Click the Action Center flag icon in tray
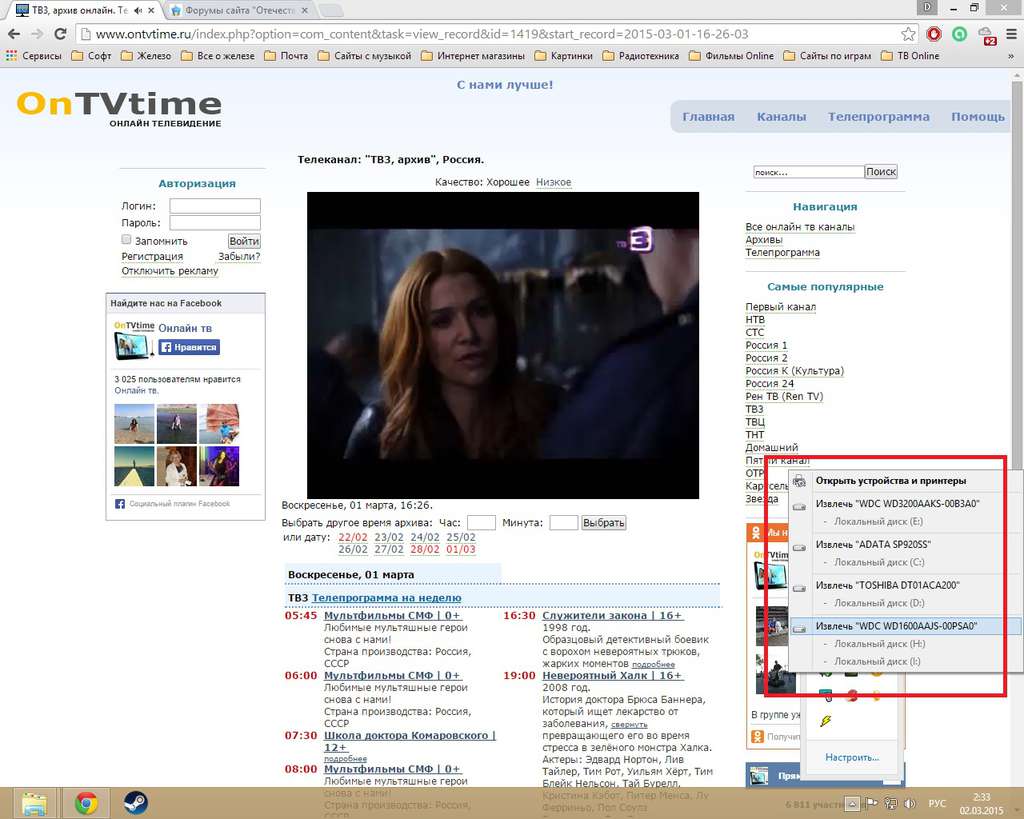This screenshot has height=819, width=1024. [872, 803]
